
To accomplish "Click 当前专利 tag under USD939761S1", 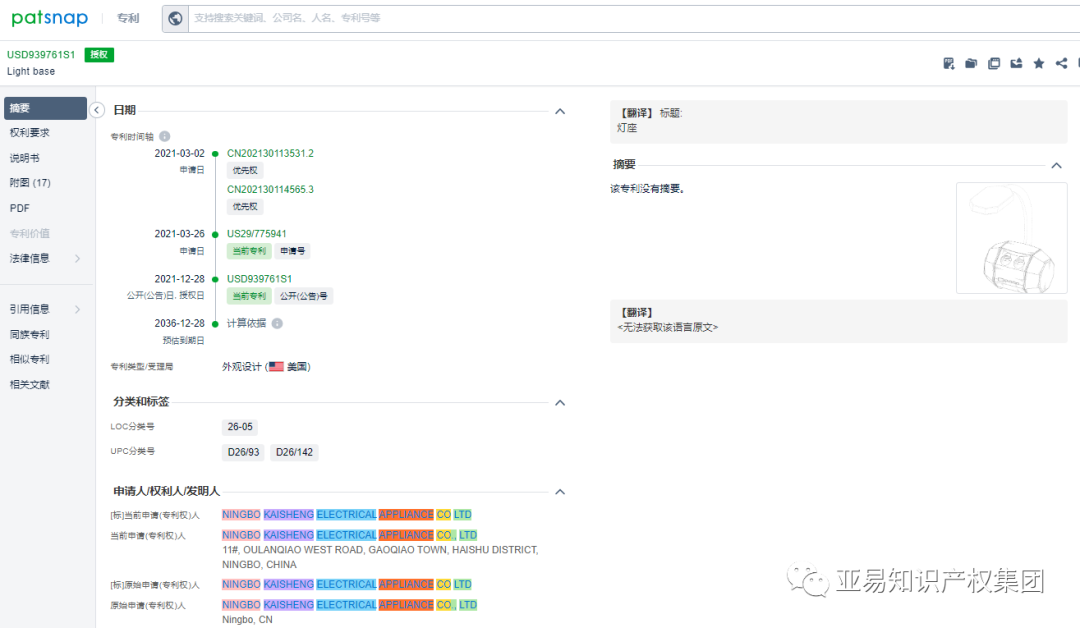I will pos(249,296).
